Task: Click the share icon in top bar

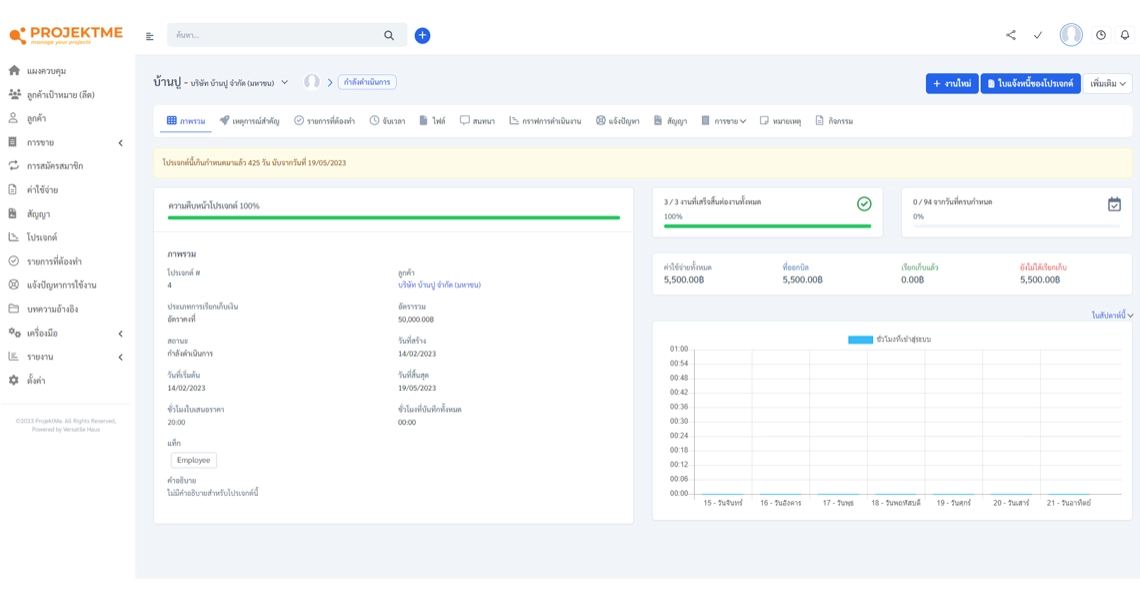Action: pyautogui.click(x=1010, y=35)
